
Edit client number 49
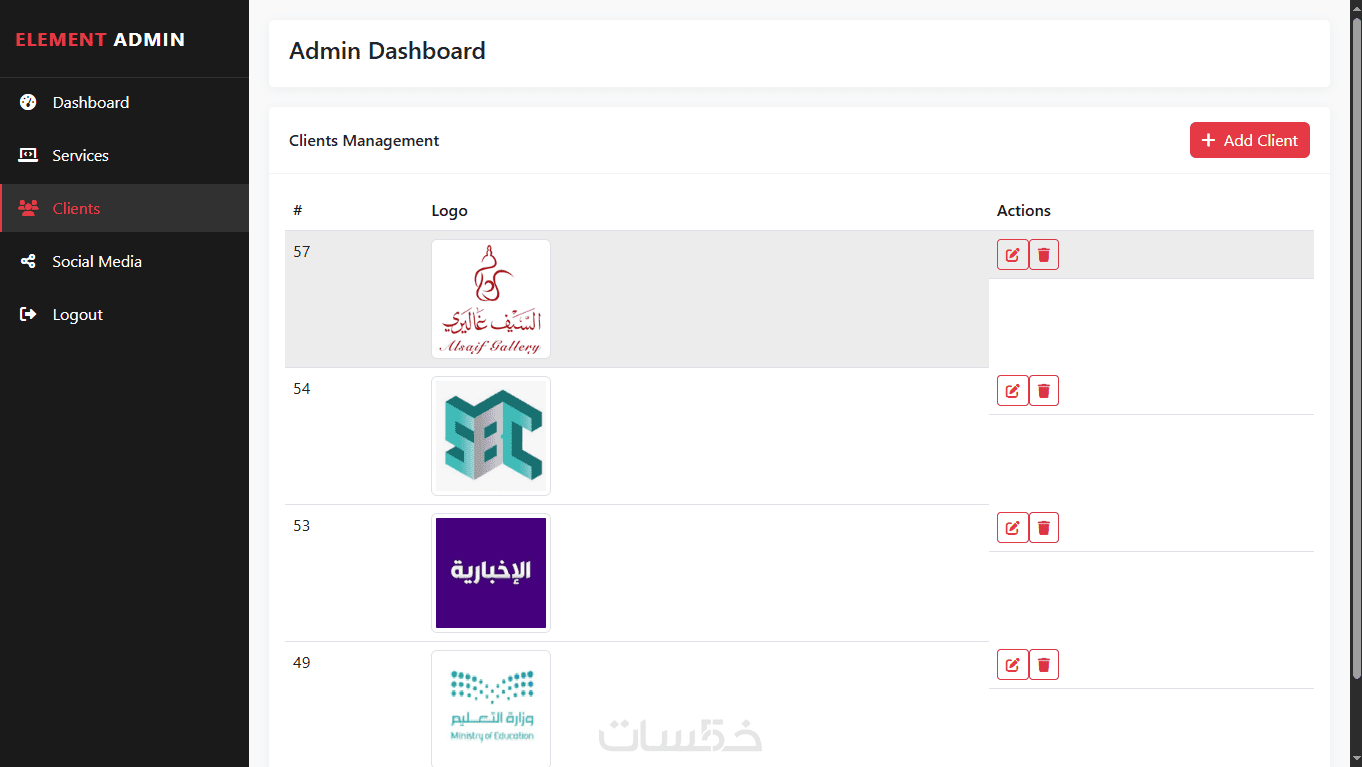(1012, 665)
